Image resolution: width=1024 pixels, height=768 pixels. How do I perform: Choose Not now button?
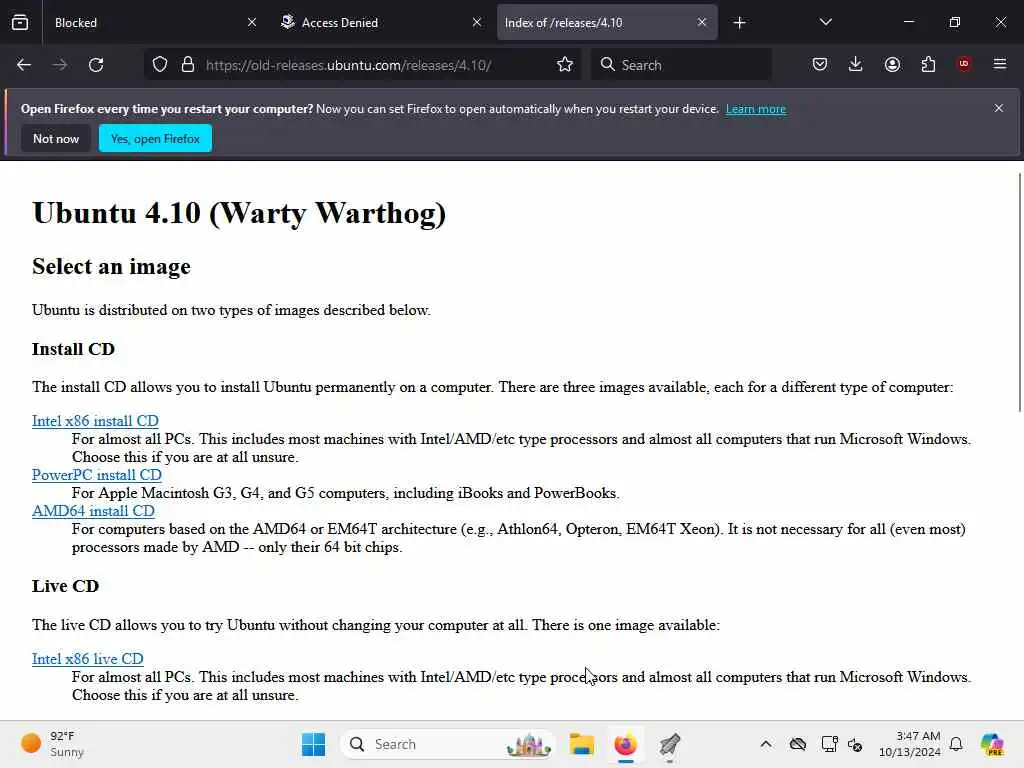click(56, 138)
